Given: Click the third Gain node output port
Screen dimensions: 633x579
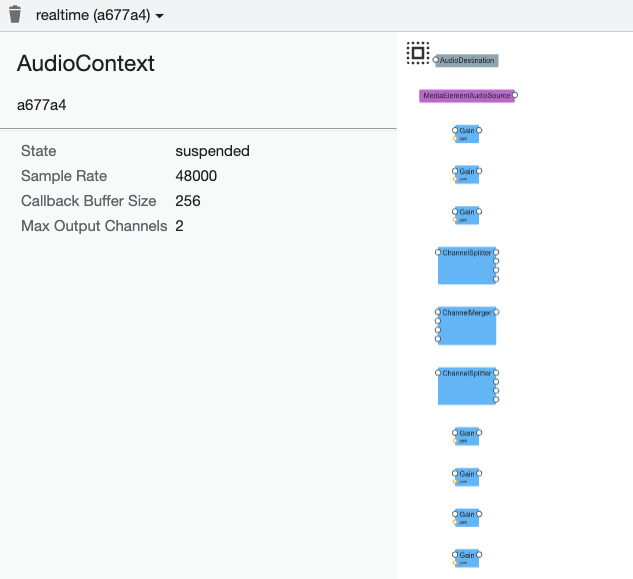Looking at the screenshot, I should coord(480,212).
